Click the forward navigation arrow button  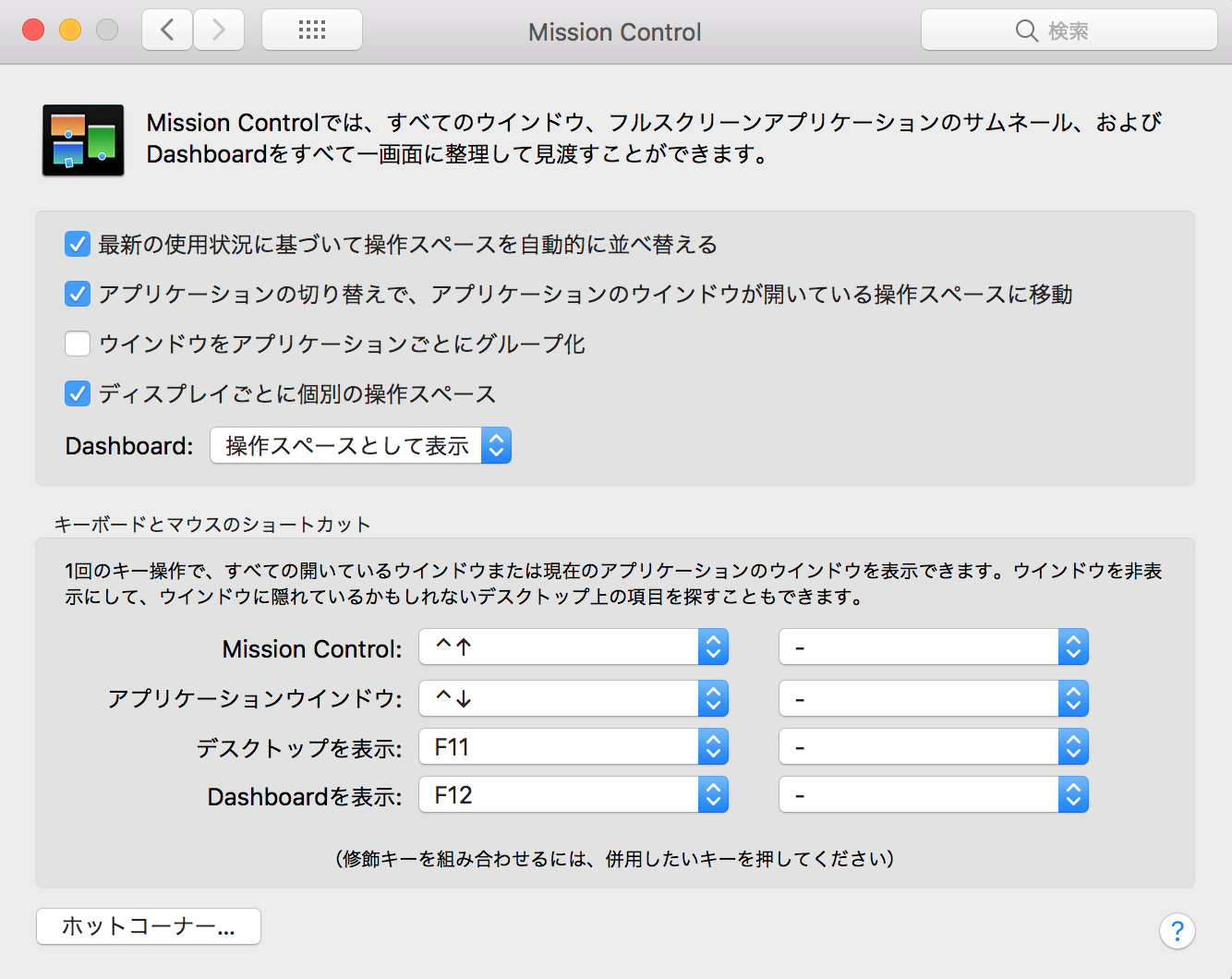[x=219, y=30]
